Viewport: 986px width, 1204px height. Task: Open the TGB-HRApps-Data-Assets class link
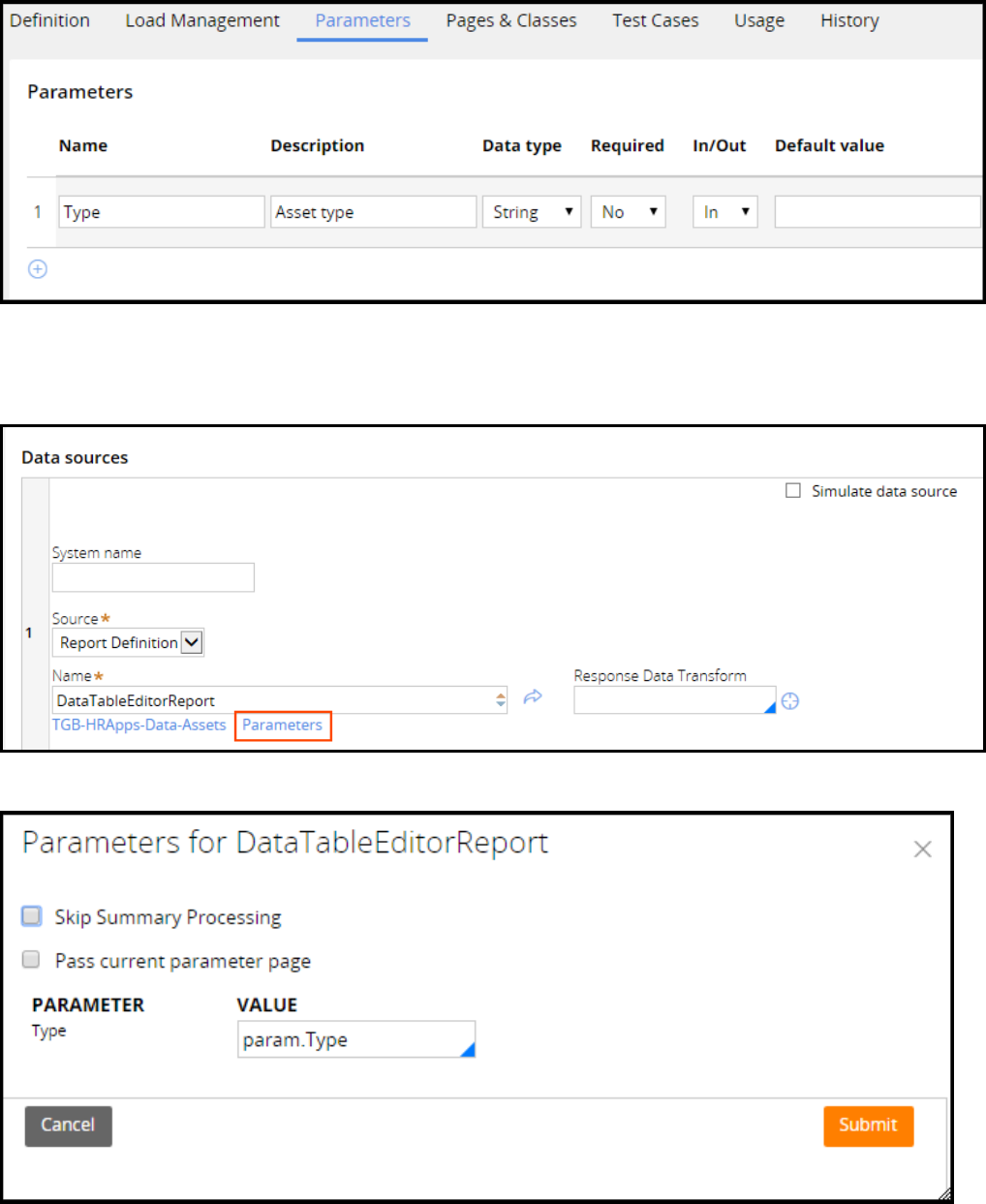[x=139, y=725]
